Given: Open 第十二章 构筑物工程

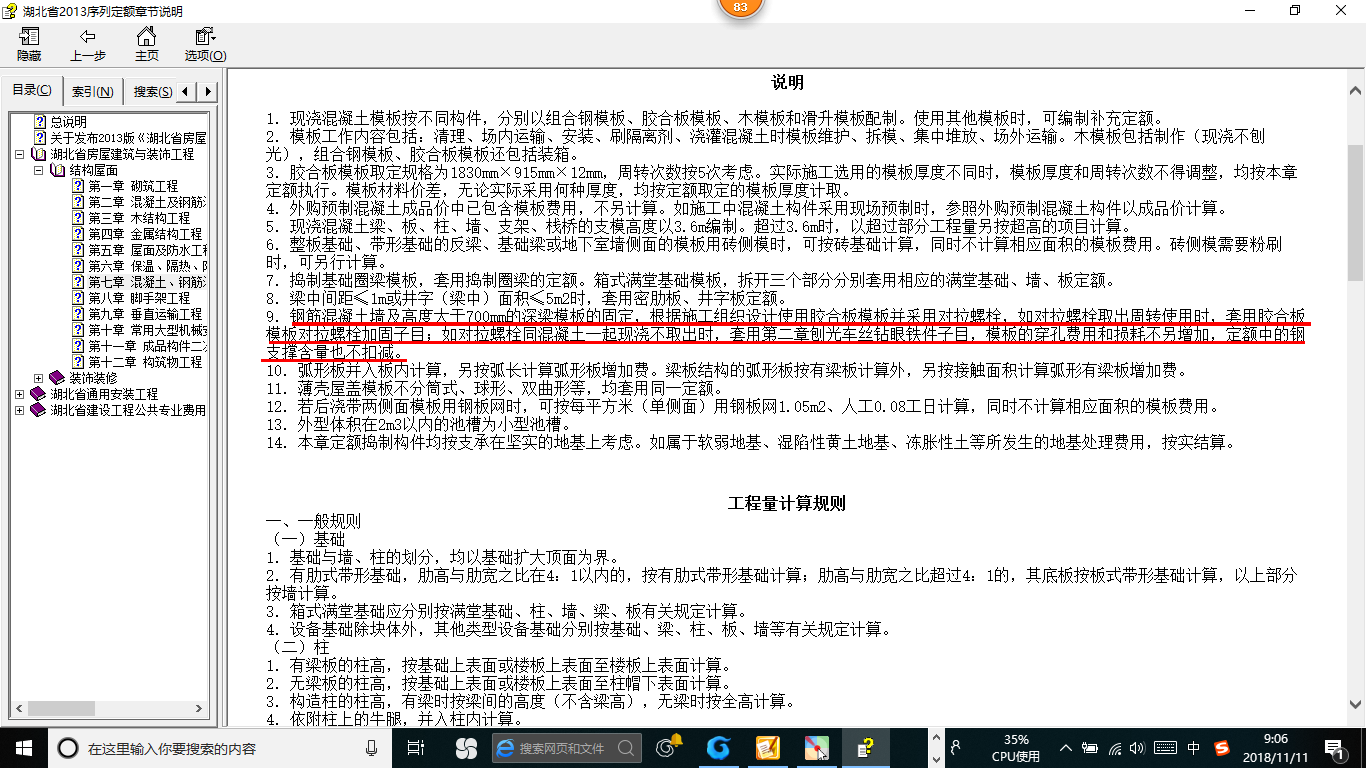Looking at the screenshot, I should tap(137, 362).
